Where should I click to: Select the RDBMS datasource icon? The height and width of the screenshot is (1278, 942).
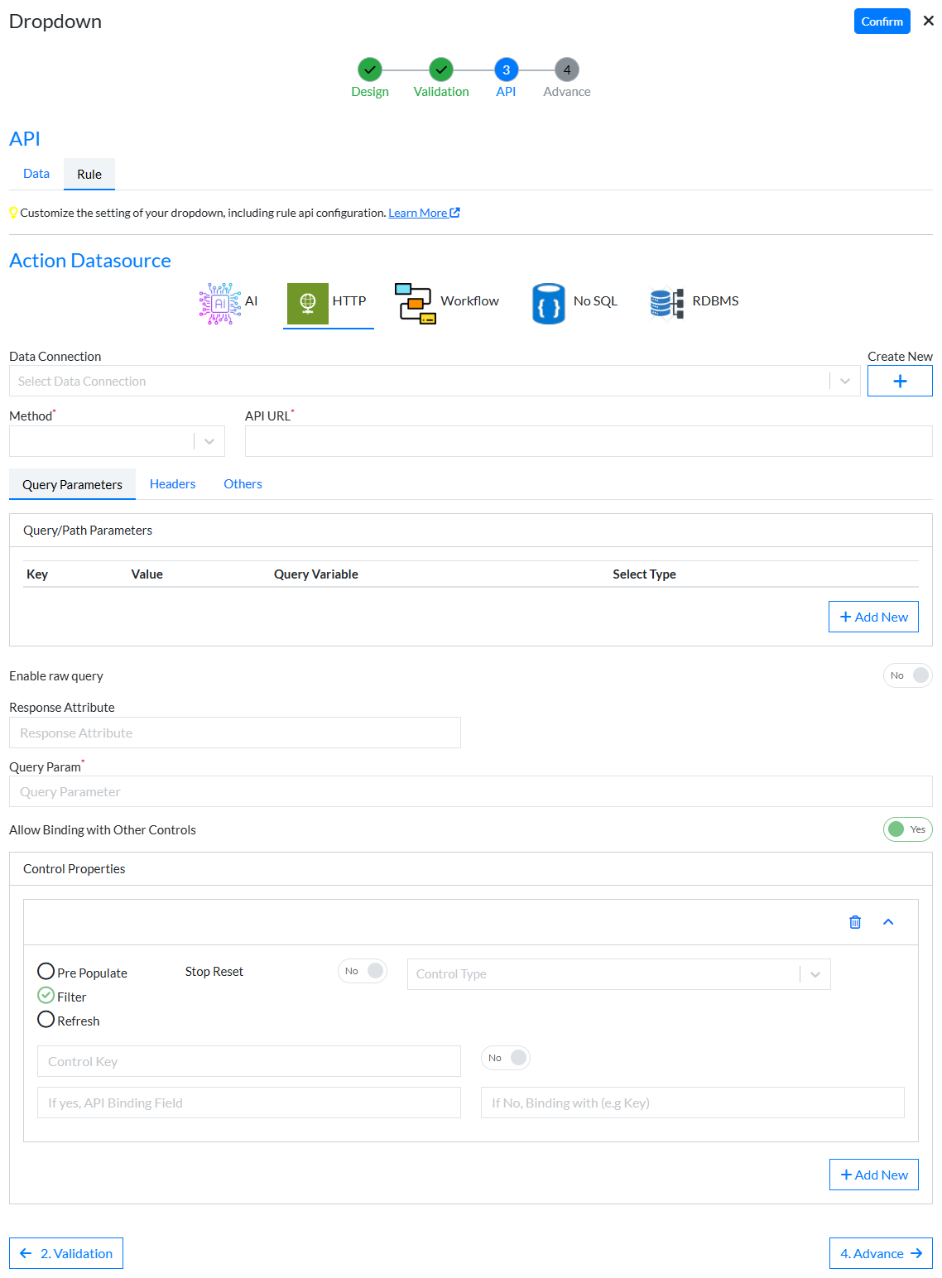click(x=665, y=303)
